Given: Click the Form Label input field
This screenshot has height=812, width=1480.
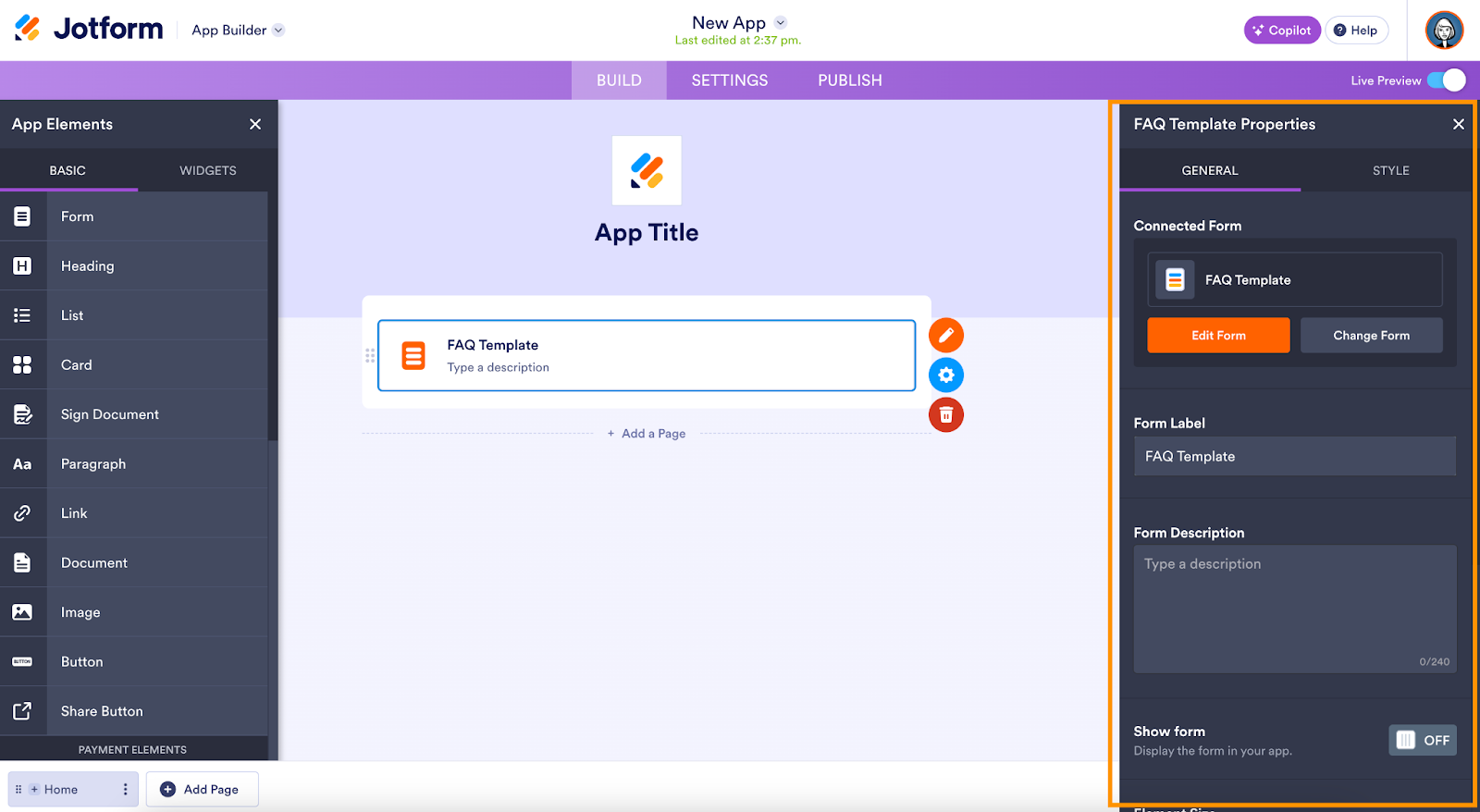Looking at the screenshot, I should (1295, 456).
